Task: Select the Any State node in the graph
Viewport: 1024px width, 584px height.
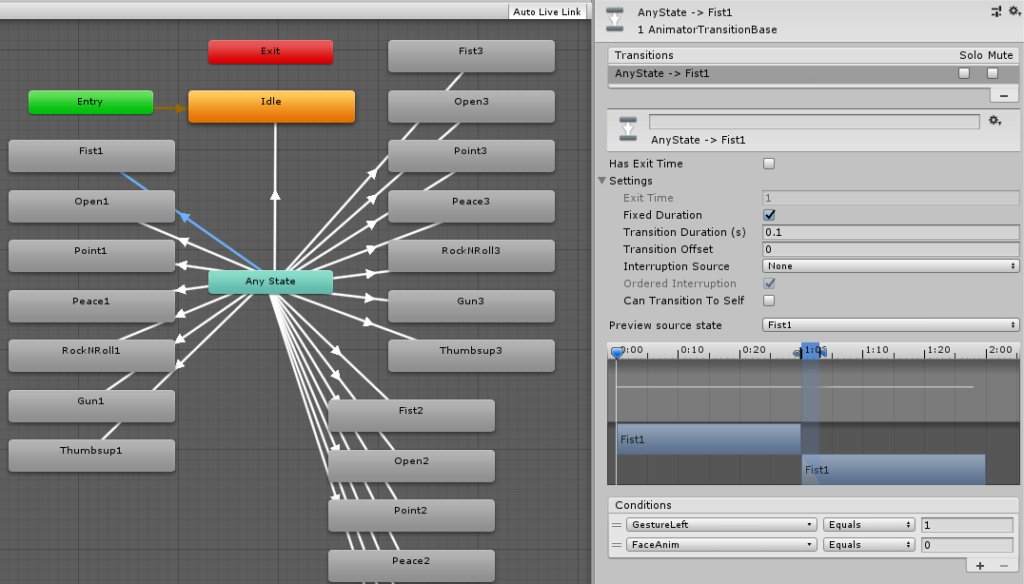Action: click(x=270, y=282)
